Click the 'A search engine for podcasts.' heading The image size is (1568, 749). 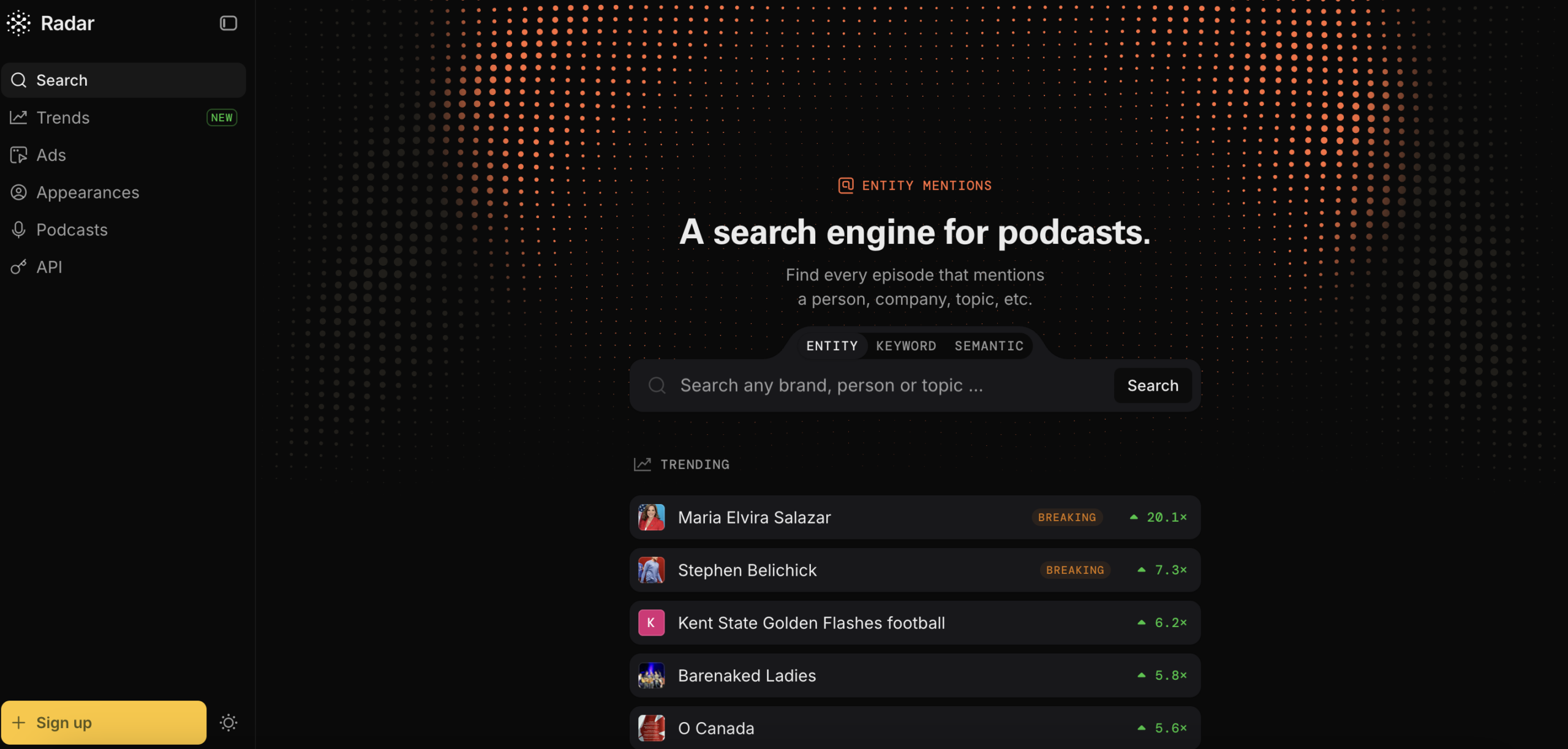tap(915, 232)
